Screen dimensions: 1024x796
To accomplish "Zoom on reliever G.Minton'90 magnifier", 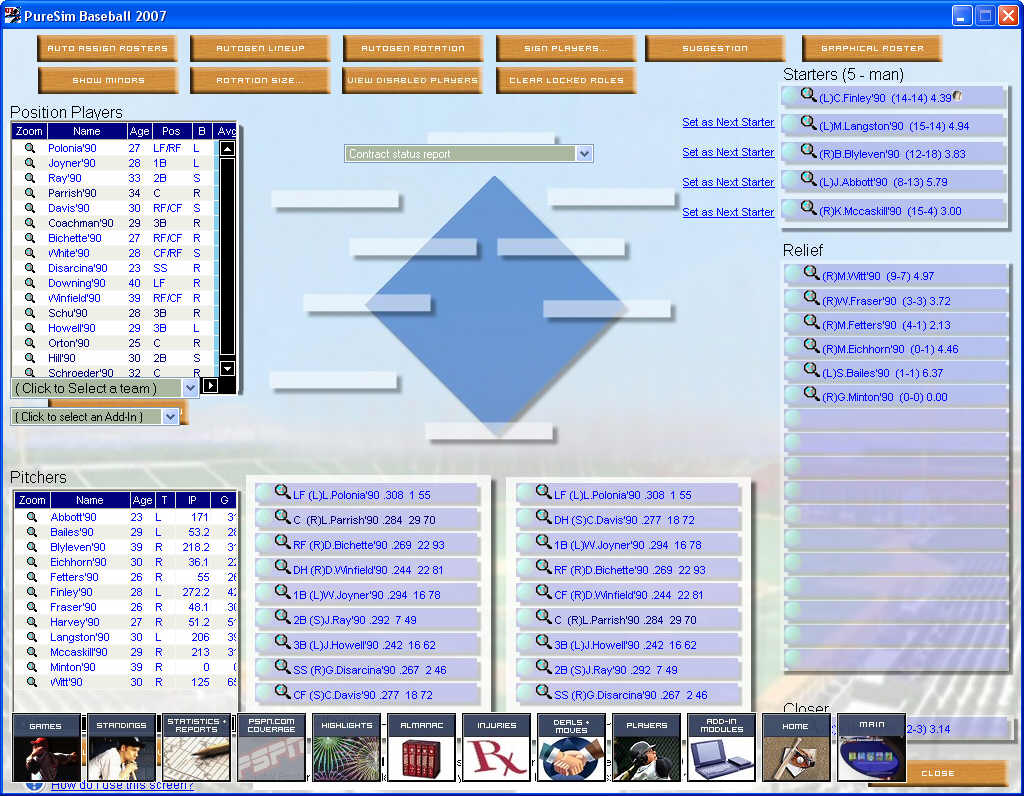I will (811, 394).
